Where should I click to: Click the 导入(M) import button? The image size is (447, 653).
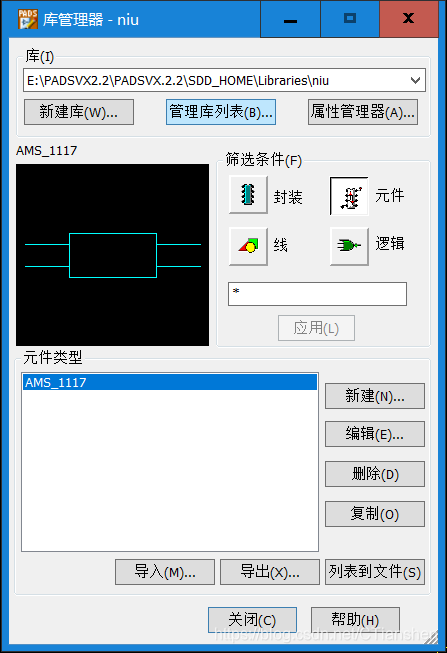click(165, 572)
